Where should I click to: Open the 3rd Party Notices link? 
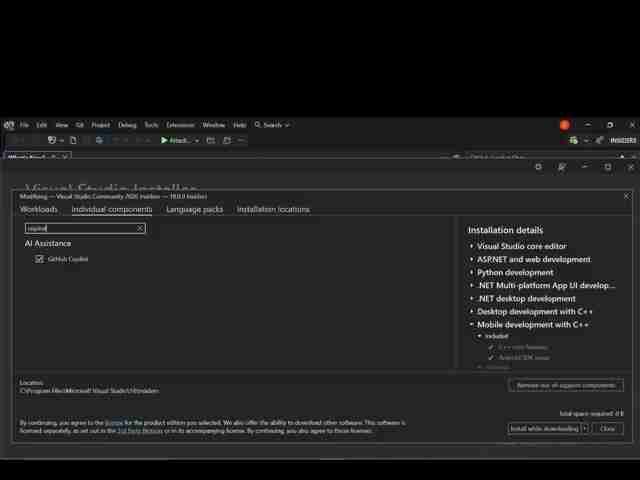point(140,431)
